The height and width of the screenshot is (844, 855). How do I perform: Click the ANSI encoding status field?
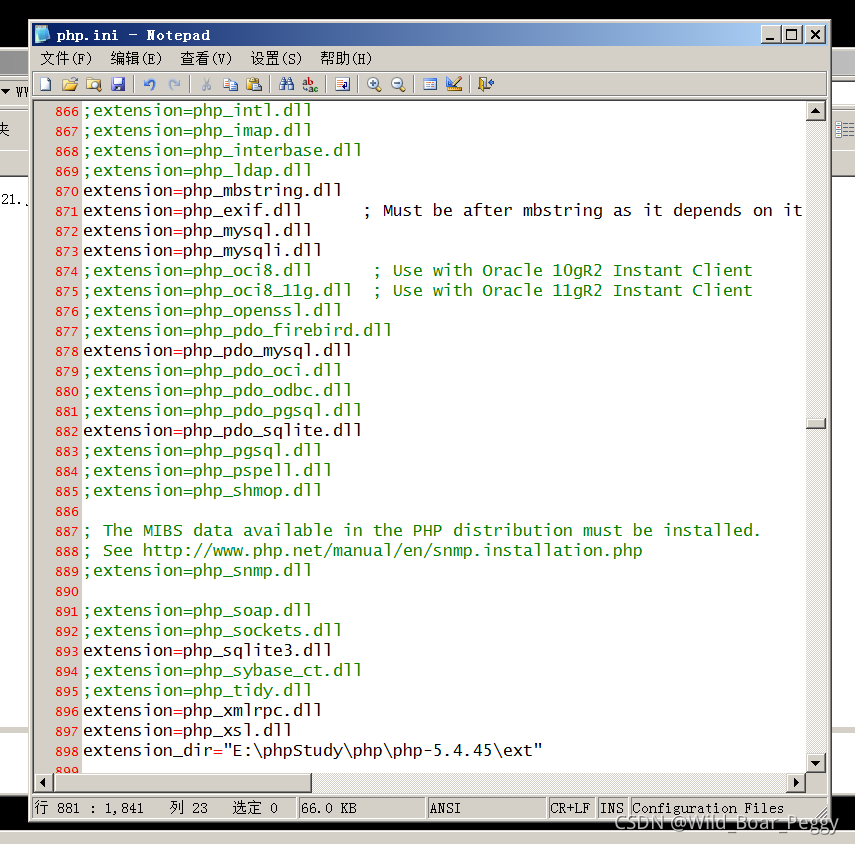[x=486, y=808]
